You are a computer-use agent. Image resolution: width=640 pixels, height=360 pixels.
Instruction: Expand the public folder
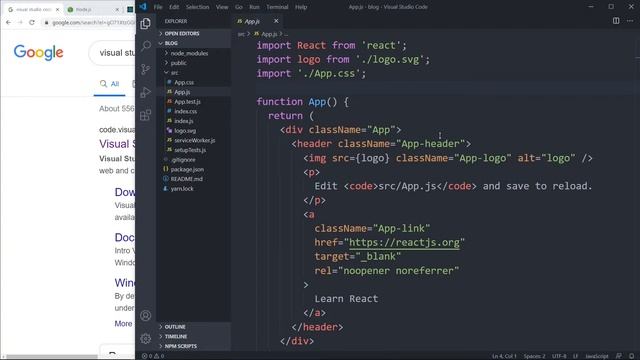[193, 63]
